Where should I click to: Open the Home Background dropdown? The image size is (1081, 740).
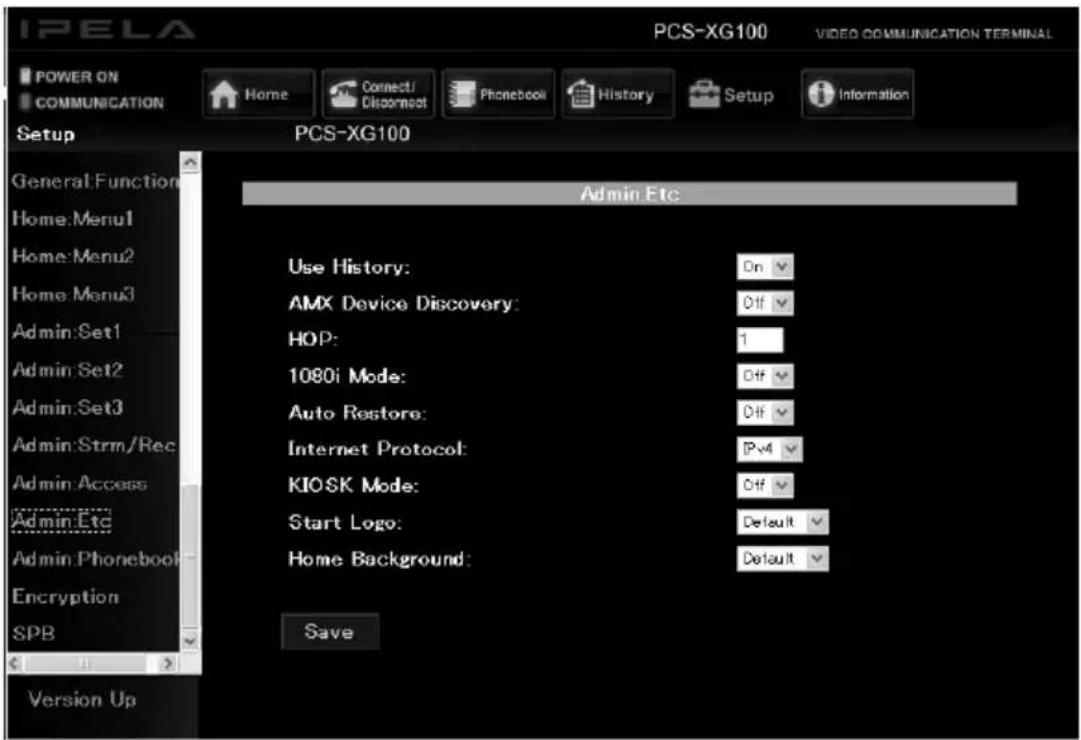point(782,559)
